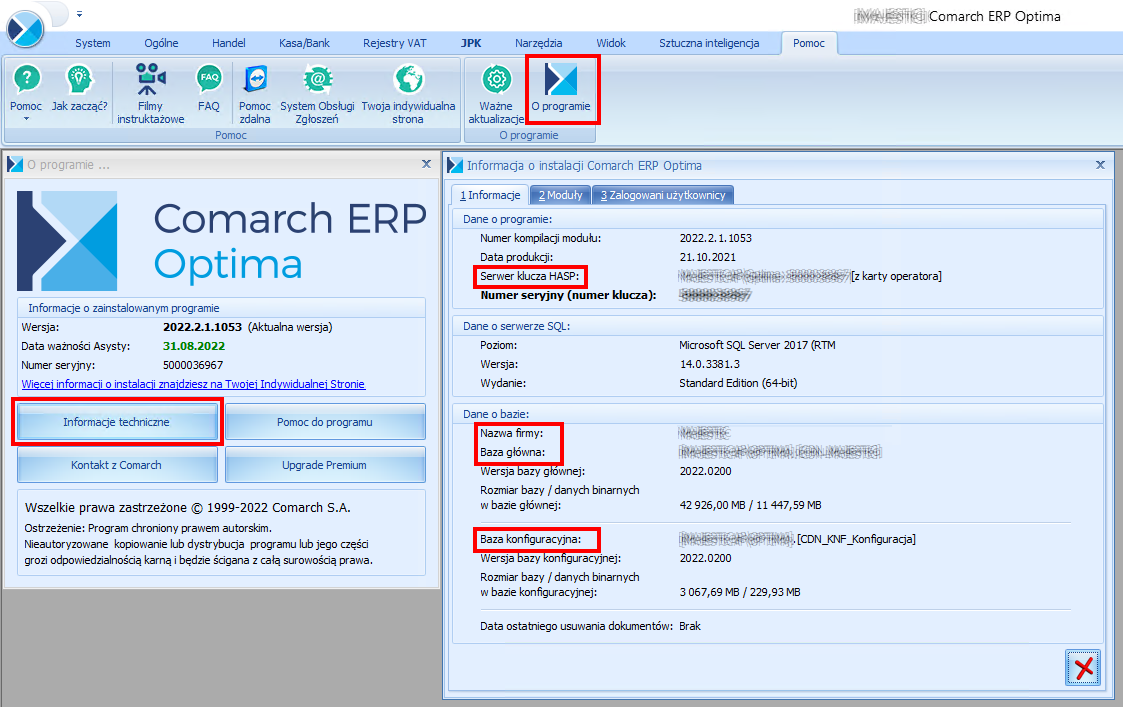This screenshot has height=707, width=1123.
Task: Open the Sztuczna inteligencja ribbon tab
Action: [709, 43]
